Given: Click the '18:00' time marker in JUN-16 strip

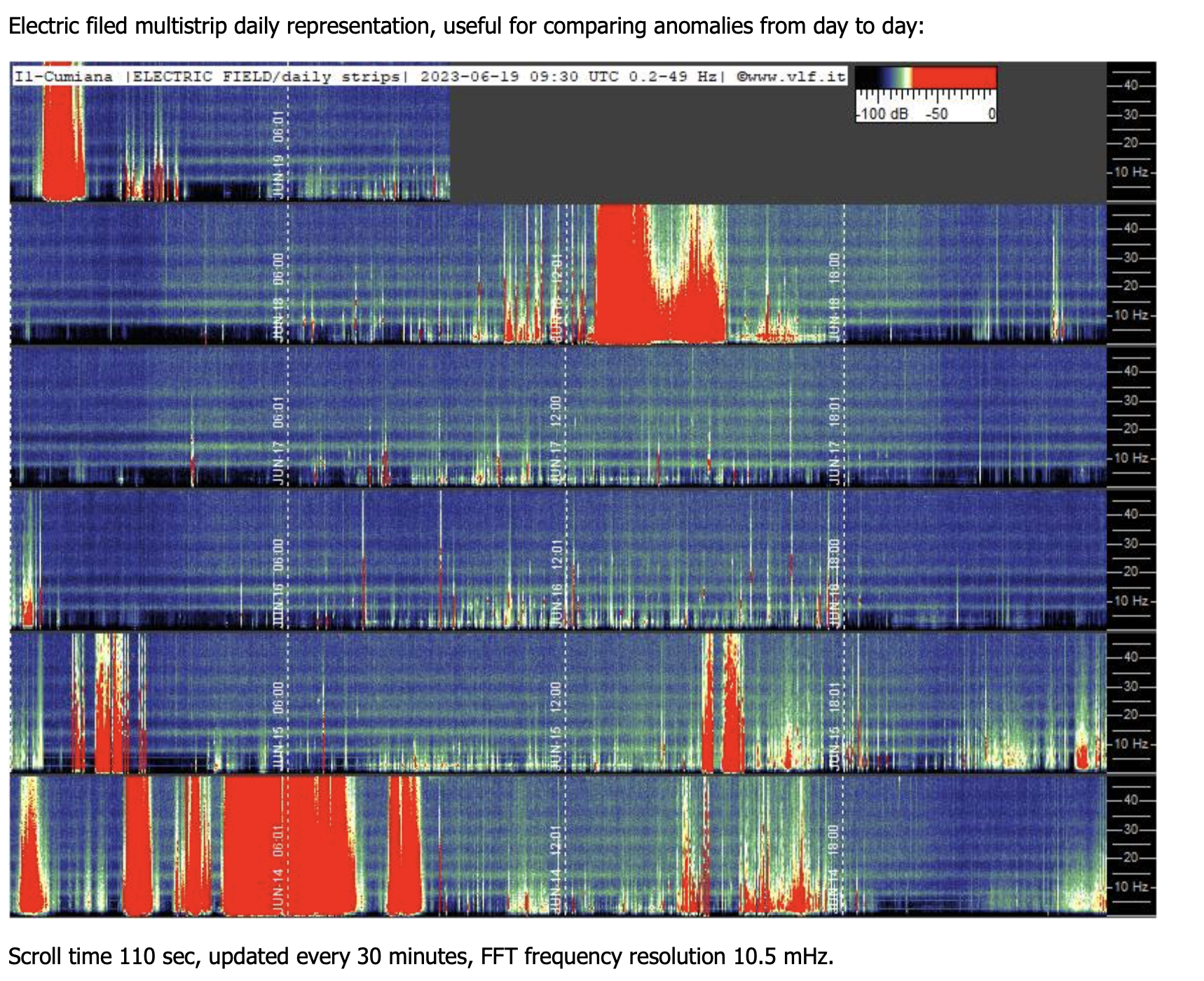Looking at the screenshot, I should tap(834, 555).
